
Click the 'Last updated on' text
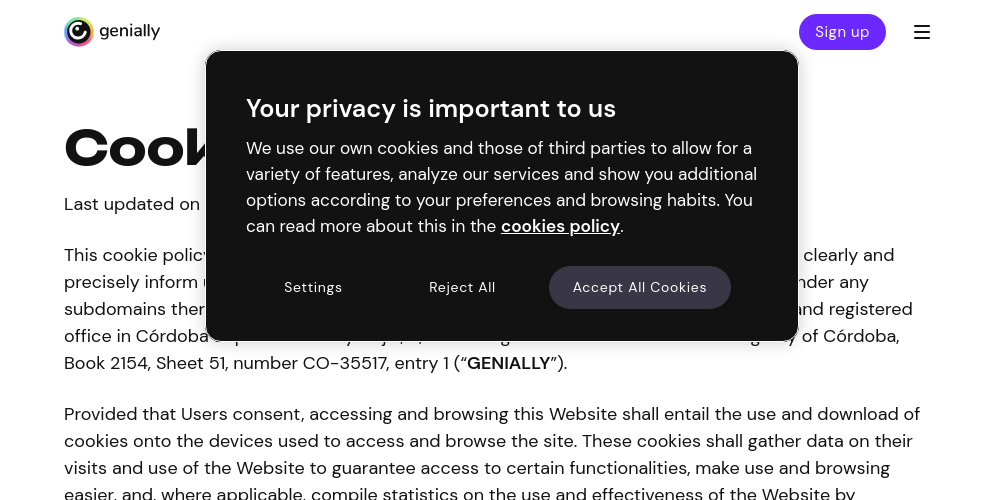point(132,205)
